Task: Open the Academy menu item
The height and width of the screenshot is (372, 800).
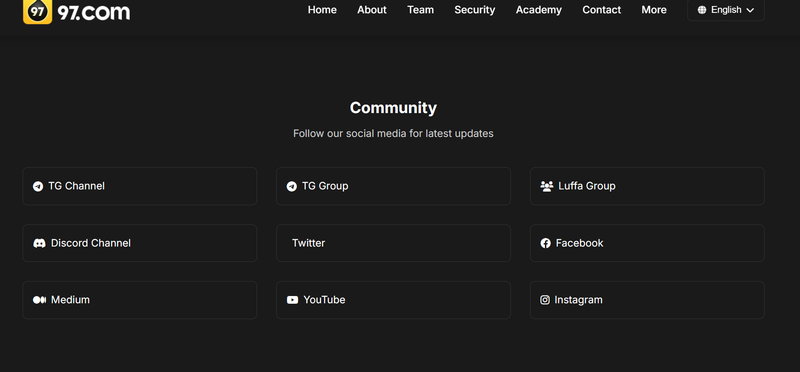Action: point(538,10)
